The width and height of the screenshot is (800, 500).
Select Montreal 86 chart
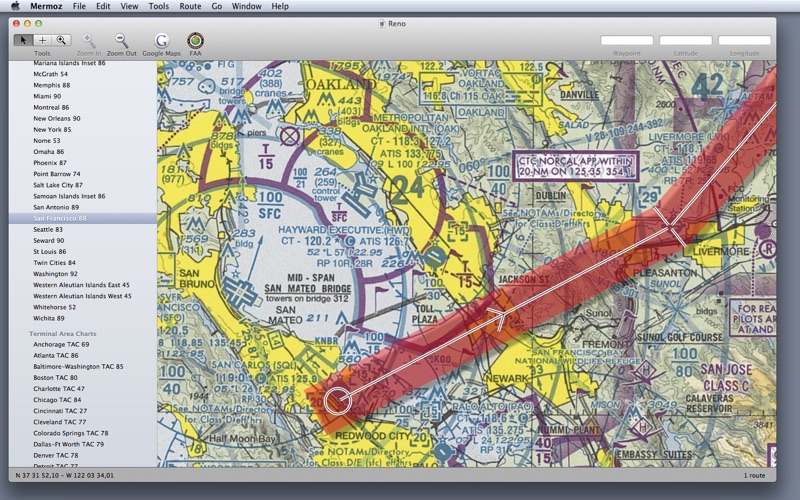pyautogui.click(x=51, y=107)
